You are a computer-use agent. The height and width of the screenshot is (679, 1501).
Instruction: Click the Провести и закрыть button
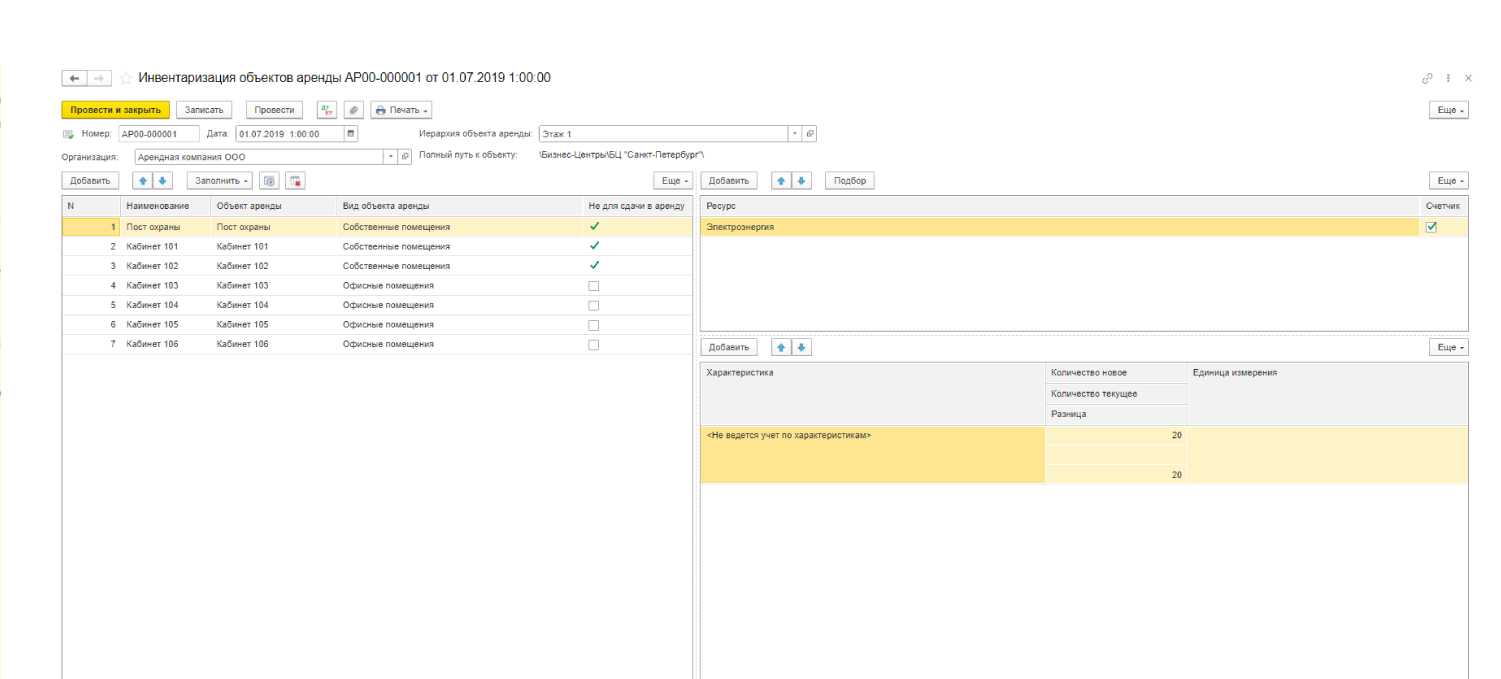[116, 110]
